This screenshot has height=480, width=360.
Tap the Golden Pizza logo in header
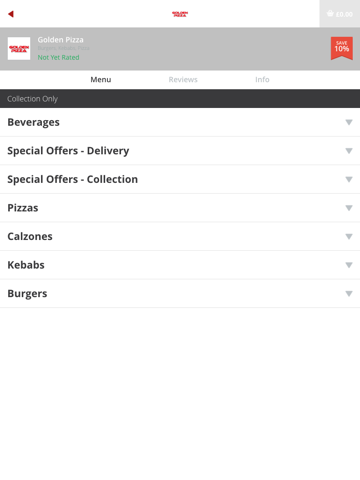point(180,14)
